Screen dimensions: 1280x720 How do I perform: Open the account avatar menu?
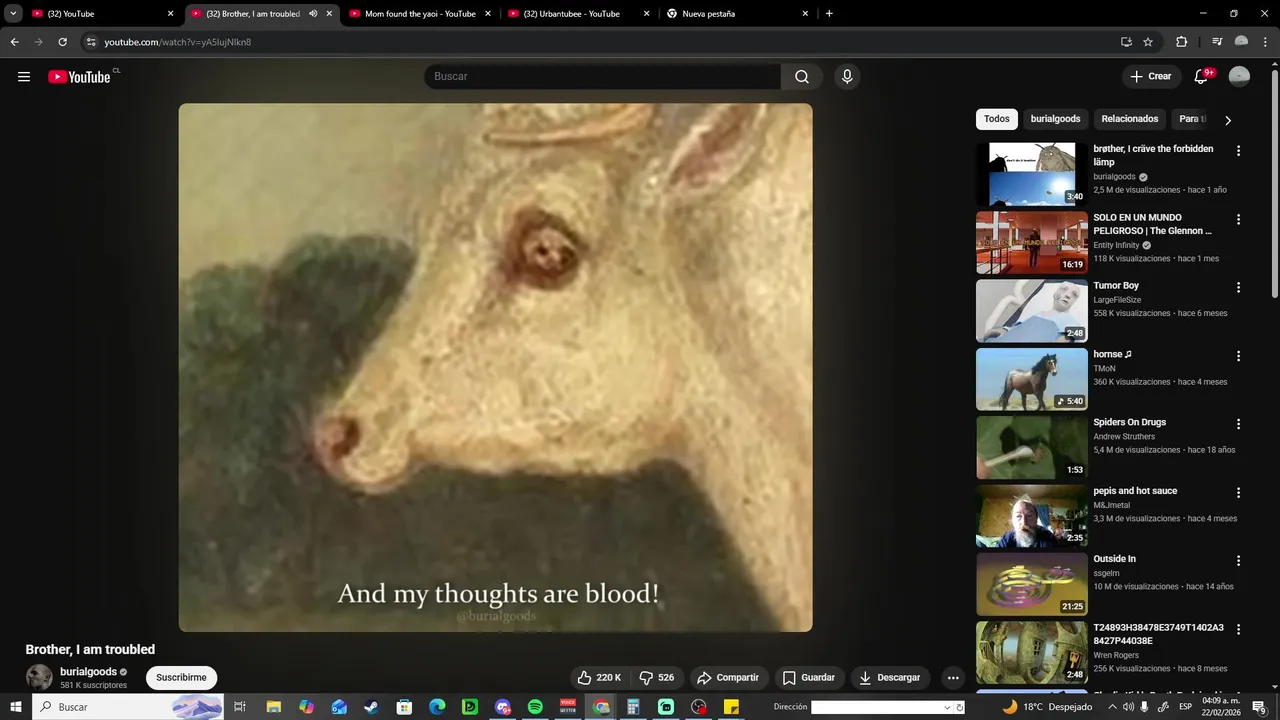click(1239, 77)
